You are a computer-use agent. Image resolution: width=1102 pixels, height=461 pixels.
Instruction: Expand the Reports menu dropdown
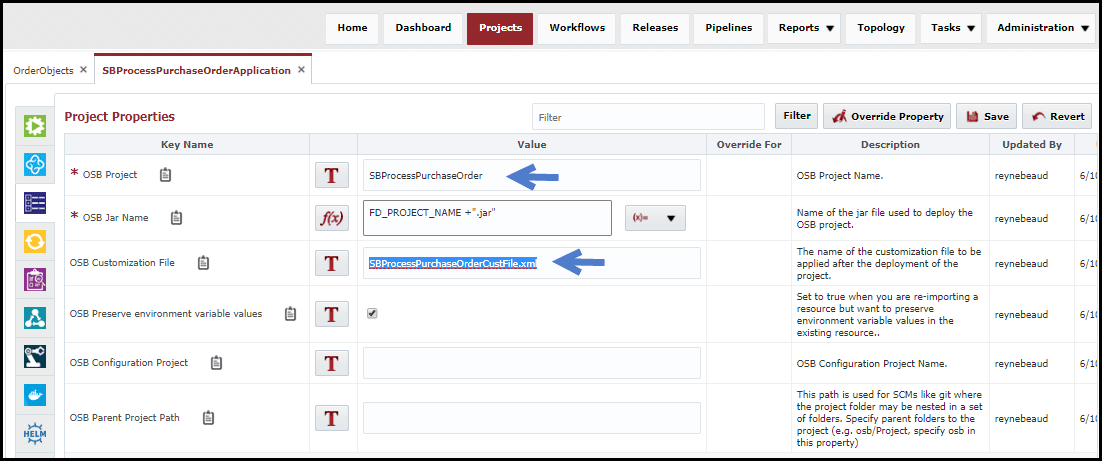806,28
